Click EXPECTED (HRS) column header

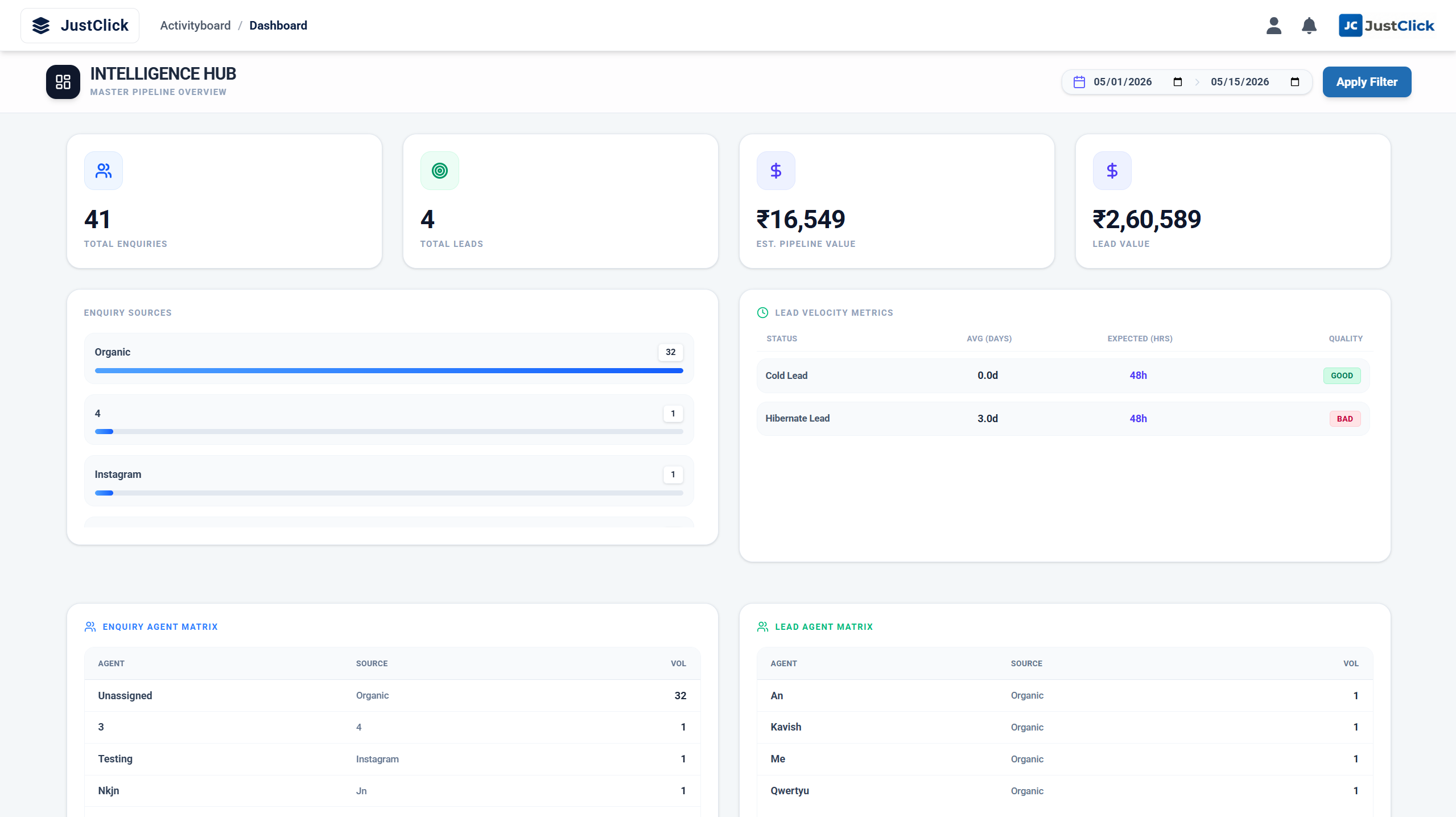pos(1140,339)
